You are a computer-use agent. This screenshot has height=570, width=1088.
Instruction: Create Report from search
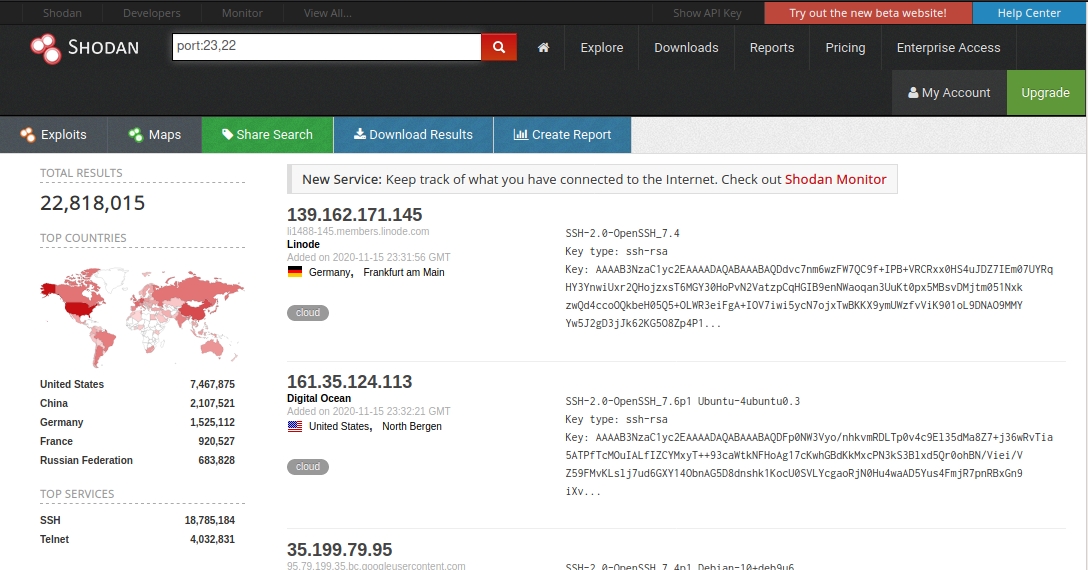click(x=562, y=135)
